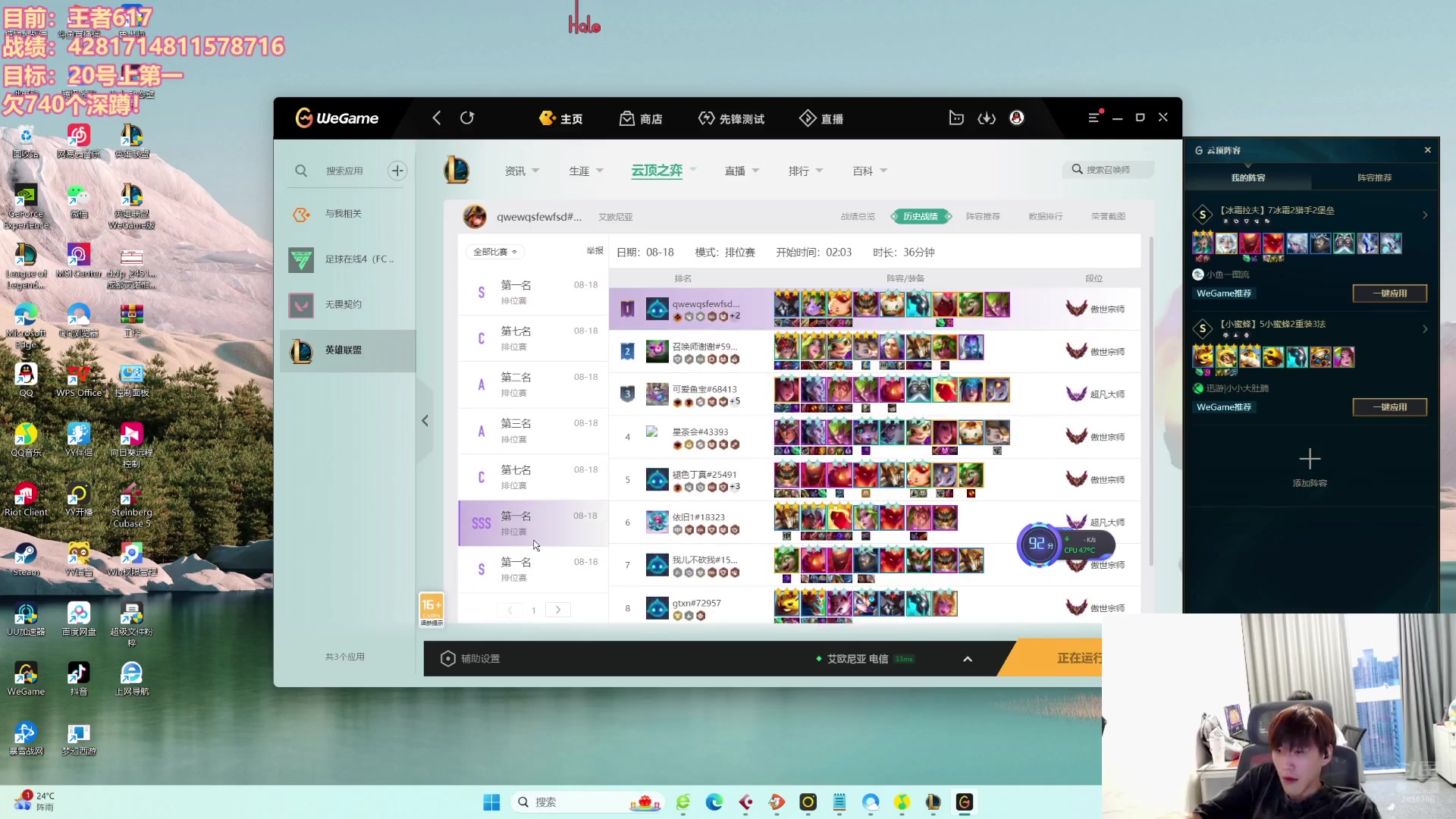Open Steam from the desktop icons
1456x819 pixels.
point(26,560)
